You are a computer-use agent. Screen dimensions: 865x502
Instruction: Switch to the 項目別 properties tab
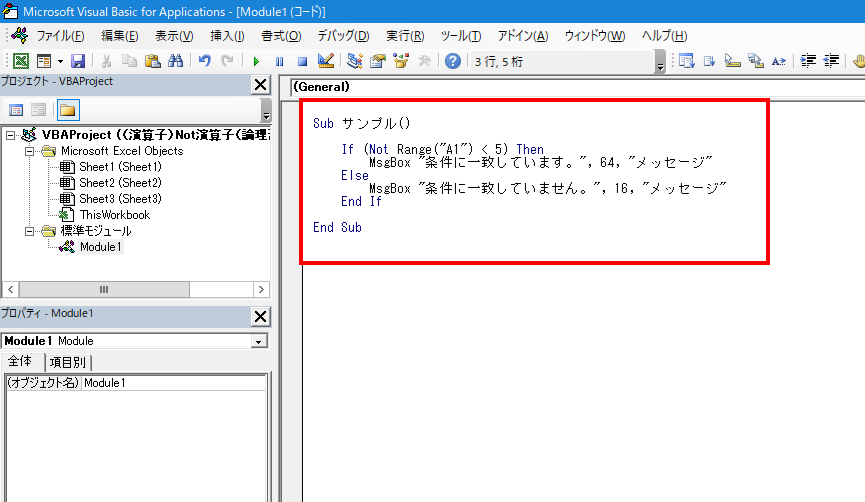[x=68, y=362]
